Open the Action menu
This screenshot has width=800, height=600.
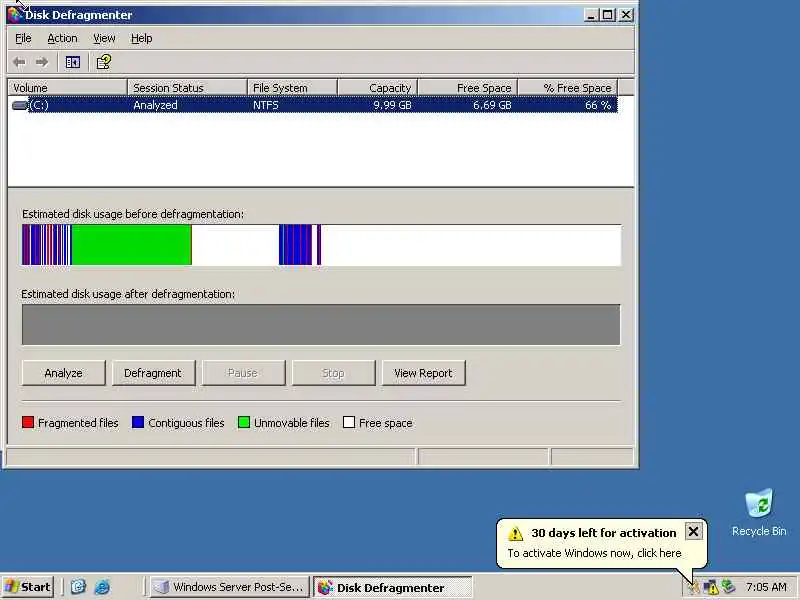pyautogui.click(x=62, y=38)
